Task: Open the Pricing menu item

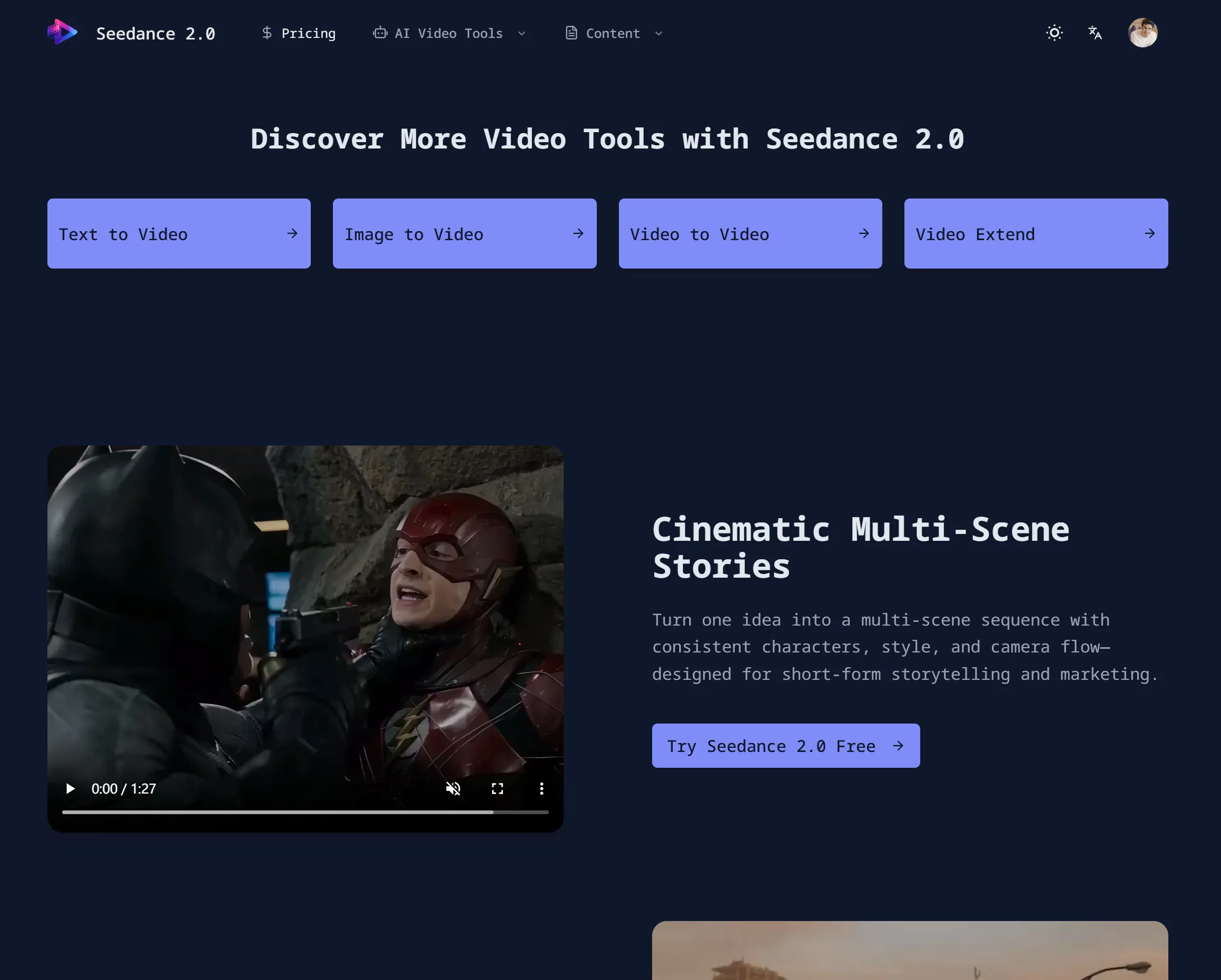Action: click(x=308, y=33)
